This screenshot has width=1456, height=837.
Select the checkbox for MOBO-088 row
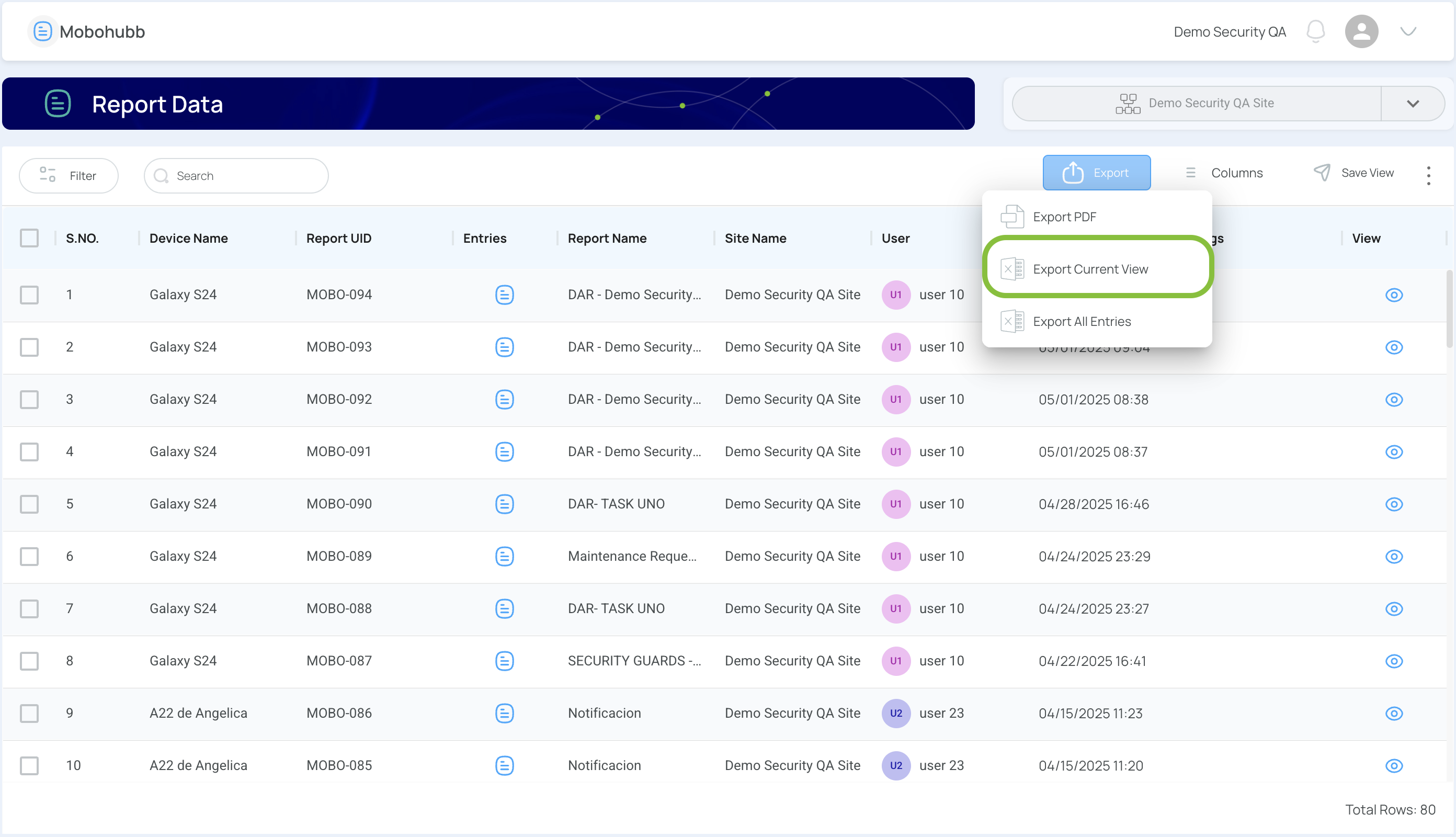[29, 609]
